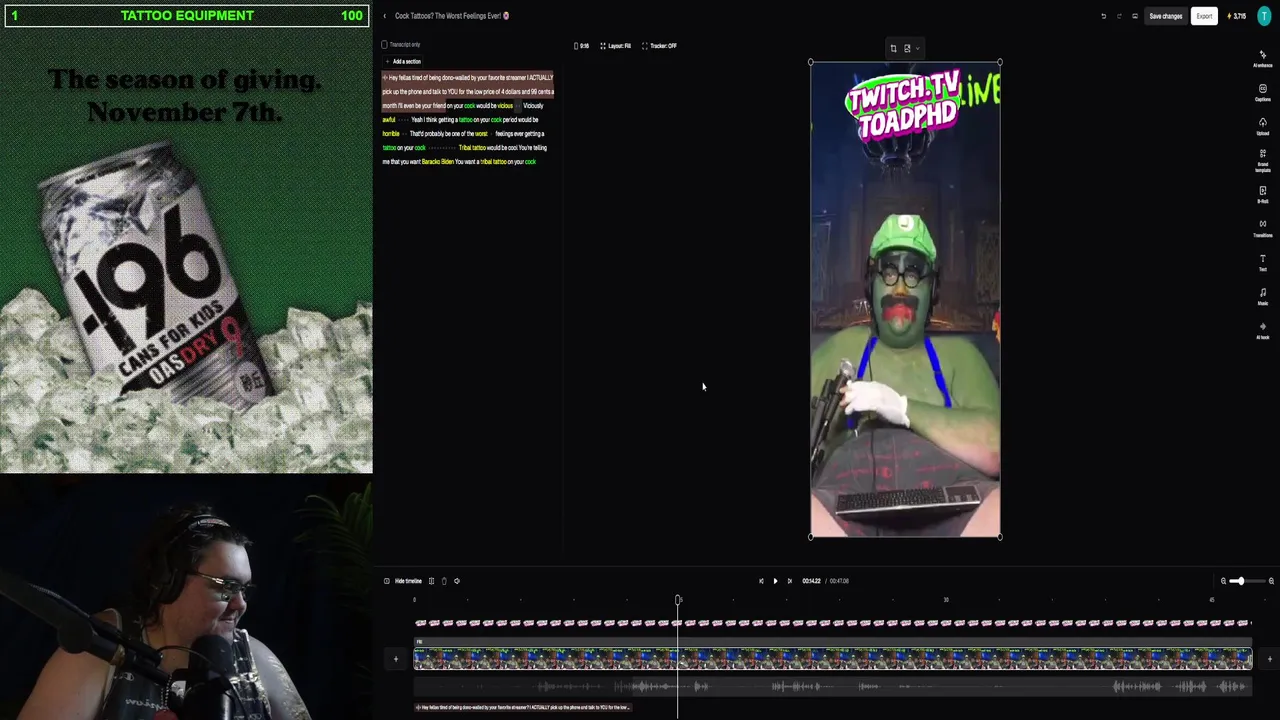This screenshot has width=1280, height=720.
Task: Select the word 'awful' in the transcript
Action: pos(388,120)
